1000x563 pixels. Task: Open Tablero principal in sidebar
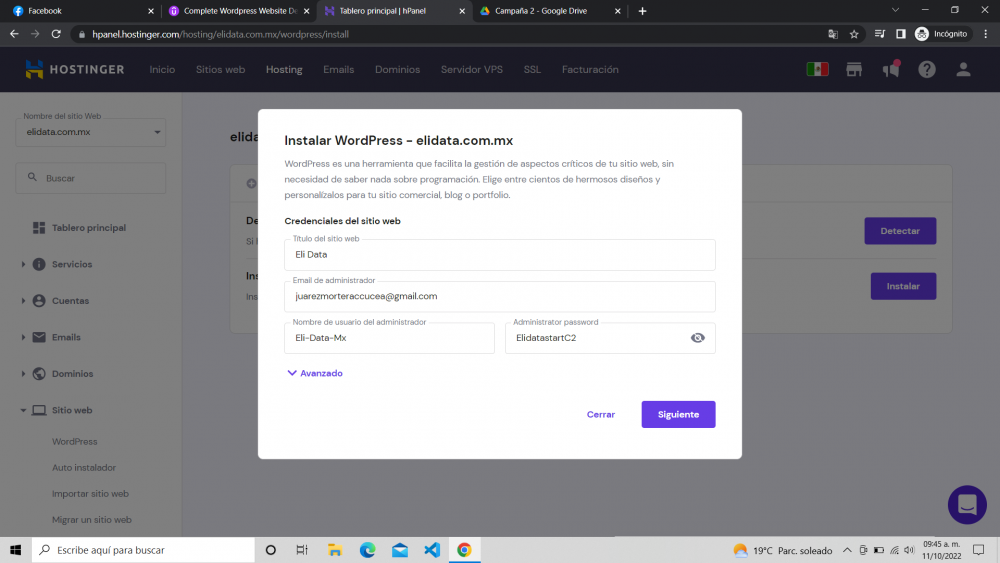click(x=89, y=228)
